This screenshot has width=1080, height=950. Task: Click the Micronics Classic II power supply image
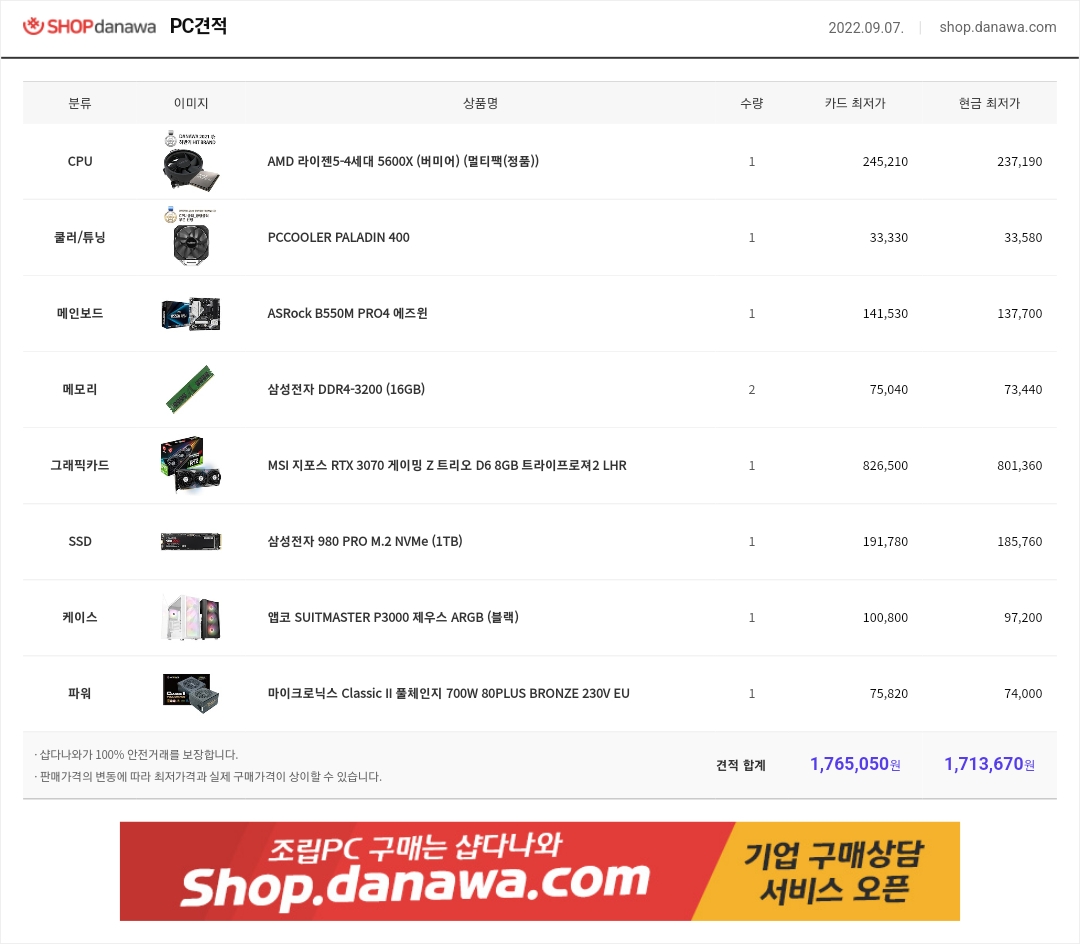pyautogui.click(x=191, y=693)
